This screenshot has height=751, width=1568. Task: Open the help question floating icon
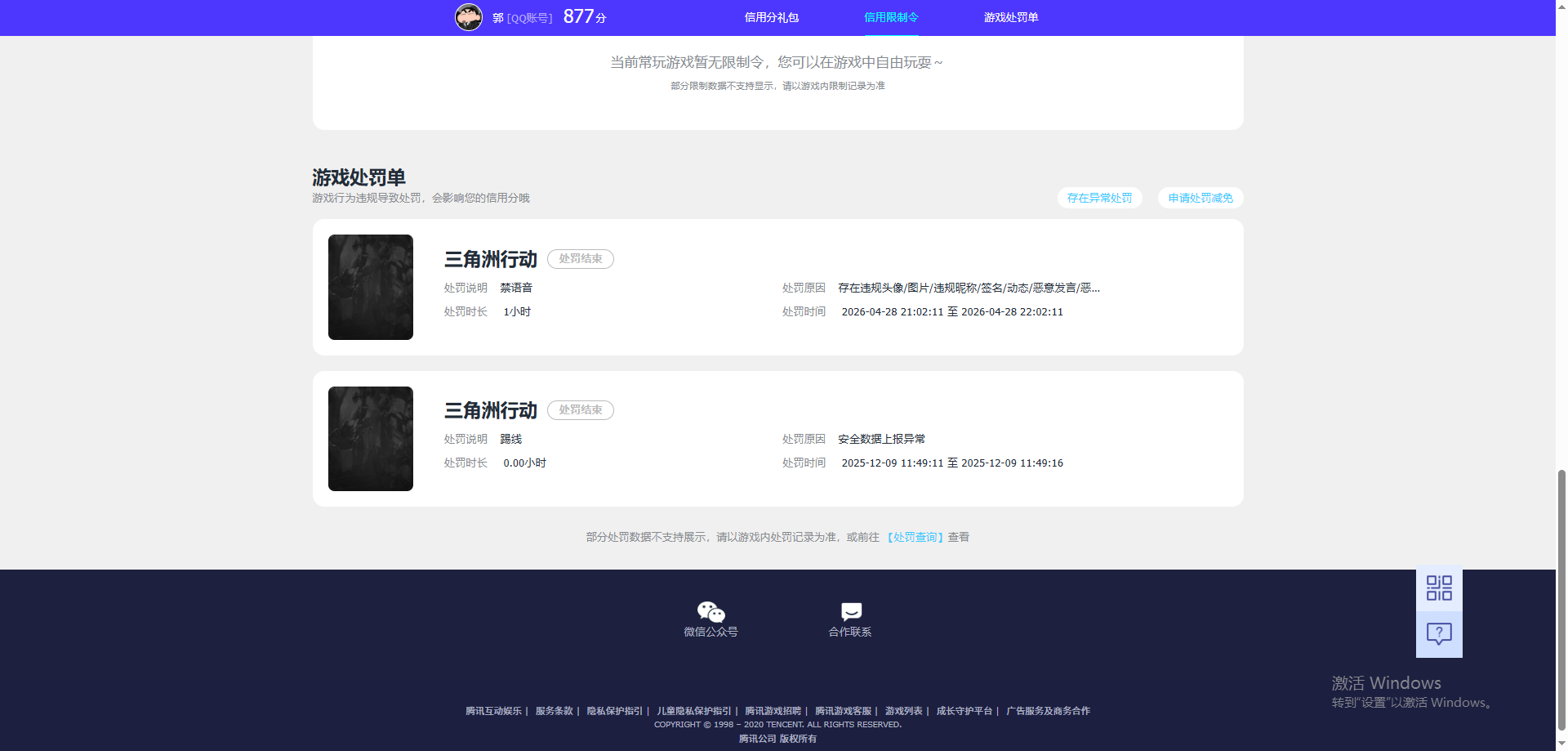1439,634
